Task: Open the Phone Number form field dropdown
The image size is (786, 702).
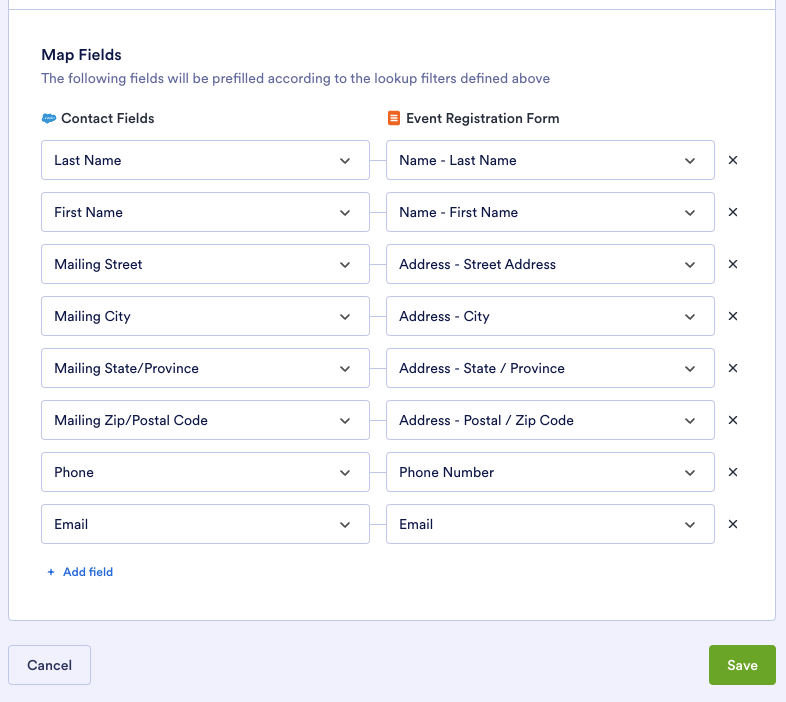Action: point(550,472)
